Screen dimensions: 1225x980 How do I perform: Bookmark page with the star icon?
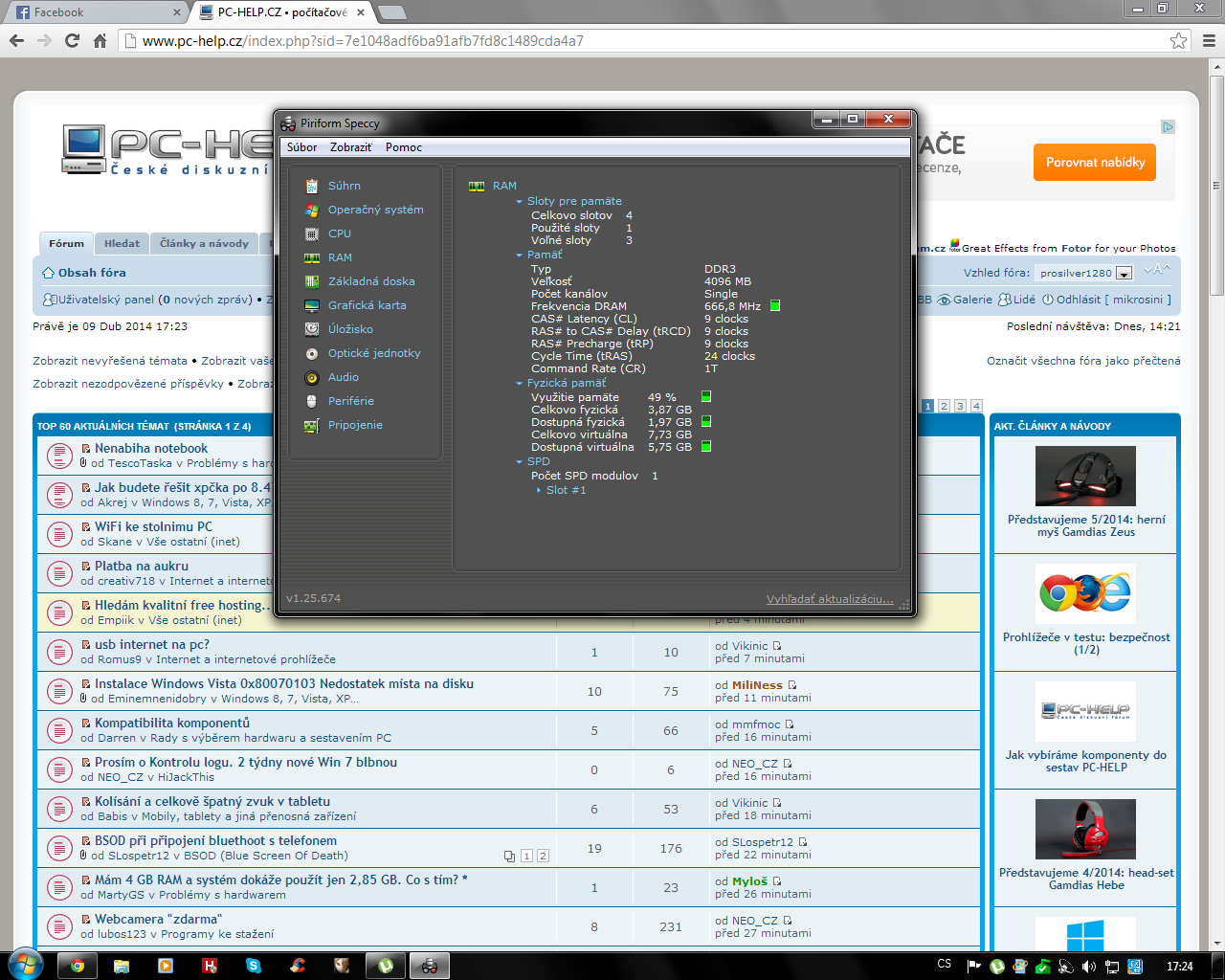click(x=1178, y=41)
